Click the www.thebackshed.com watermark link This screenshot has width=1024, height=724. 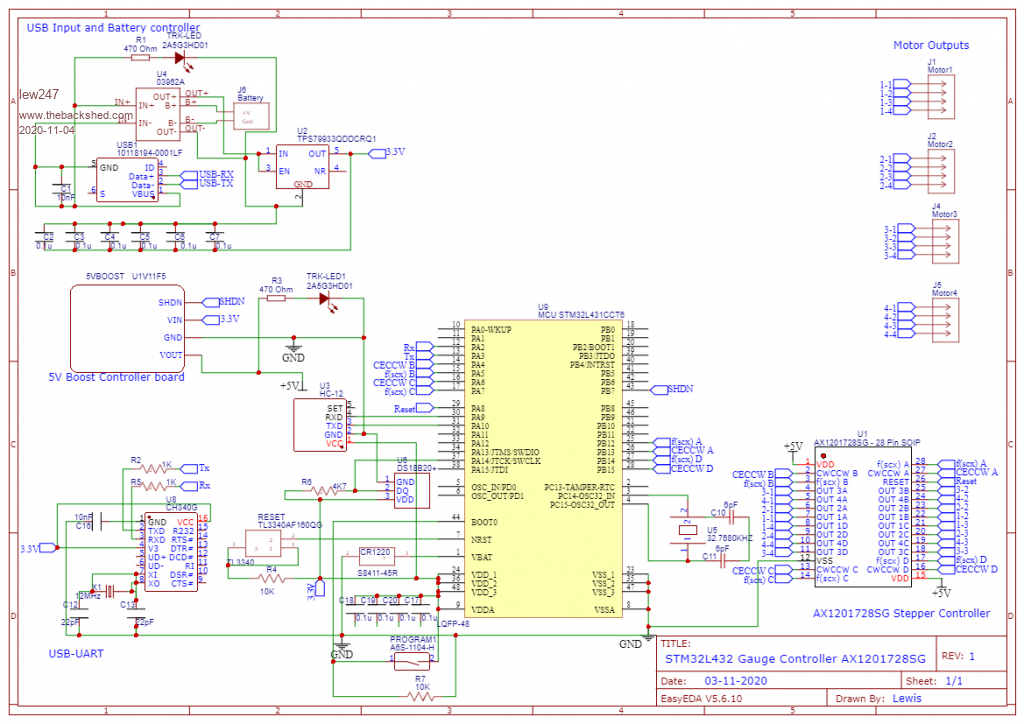(x=75, y=115)
